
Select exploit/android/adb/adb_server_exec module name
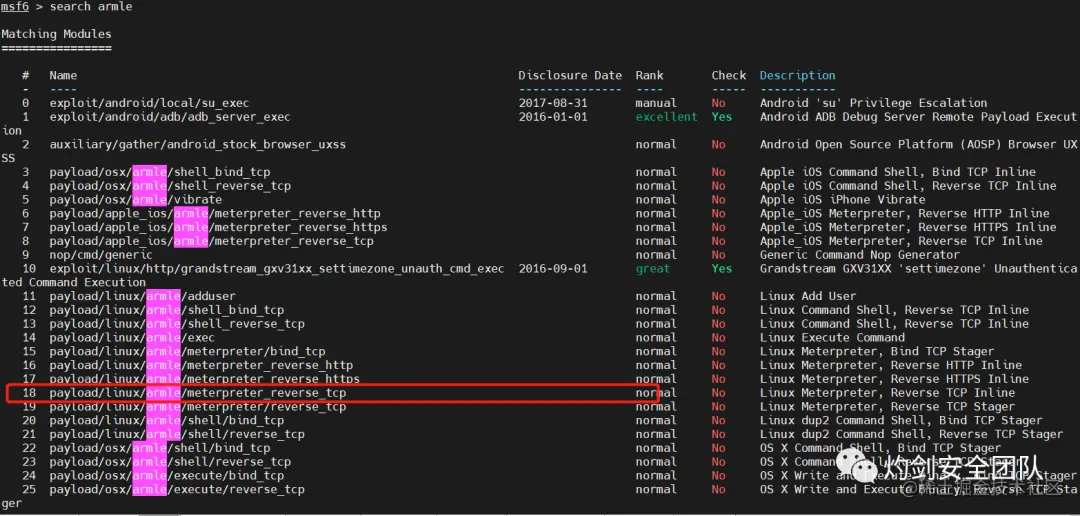click(170, 116)
